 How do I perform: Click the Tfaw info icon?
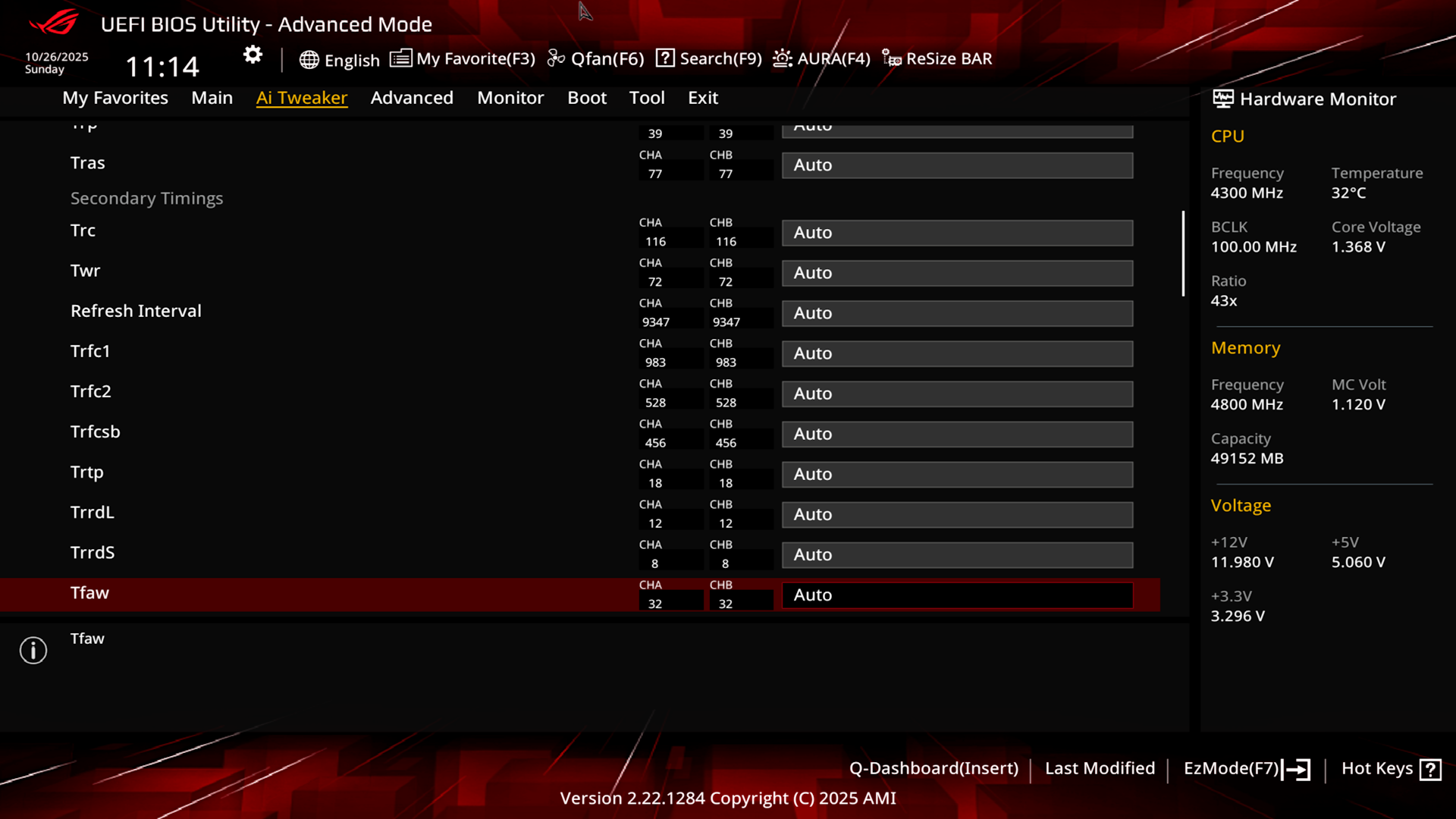[x=33, y=650]
